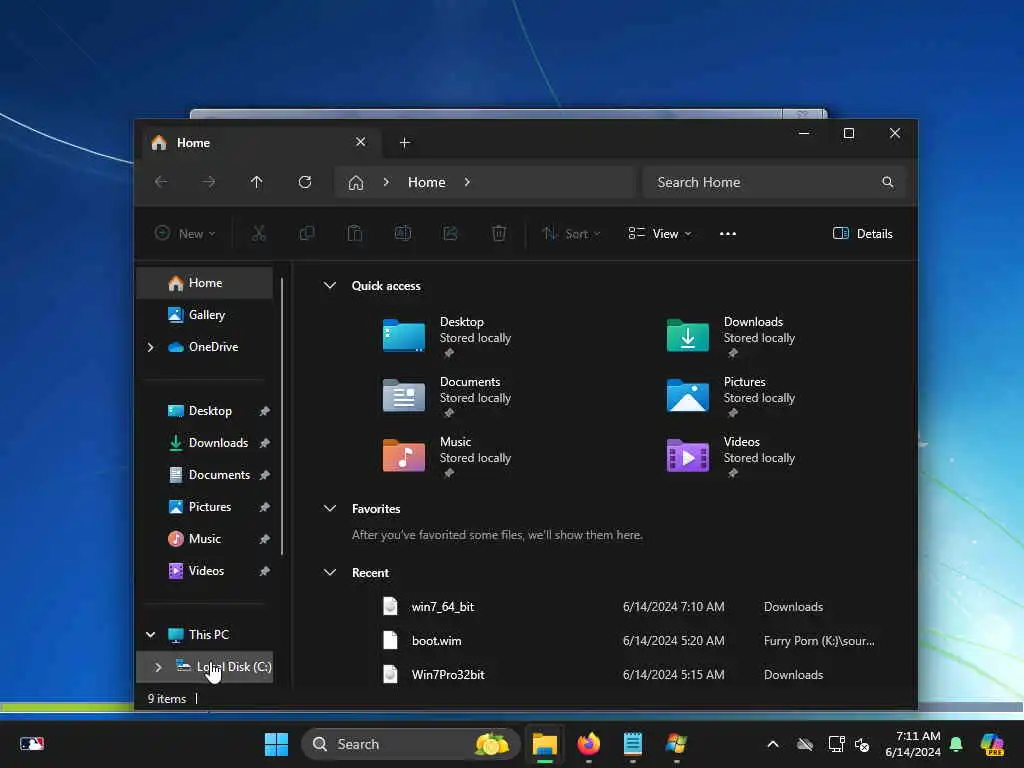Click the Forward navigation arrow
This screenshot has width=1024, height=768.
coord(209,182)
